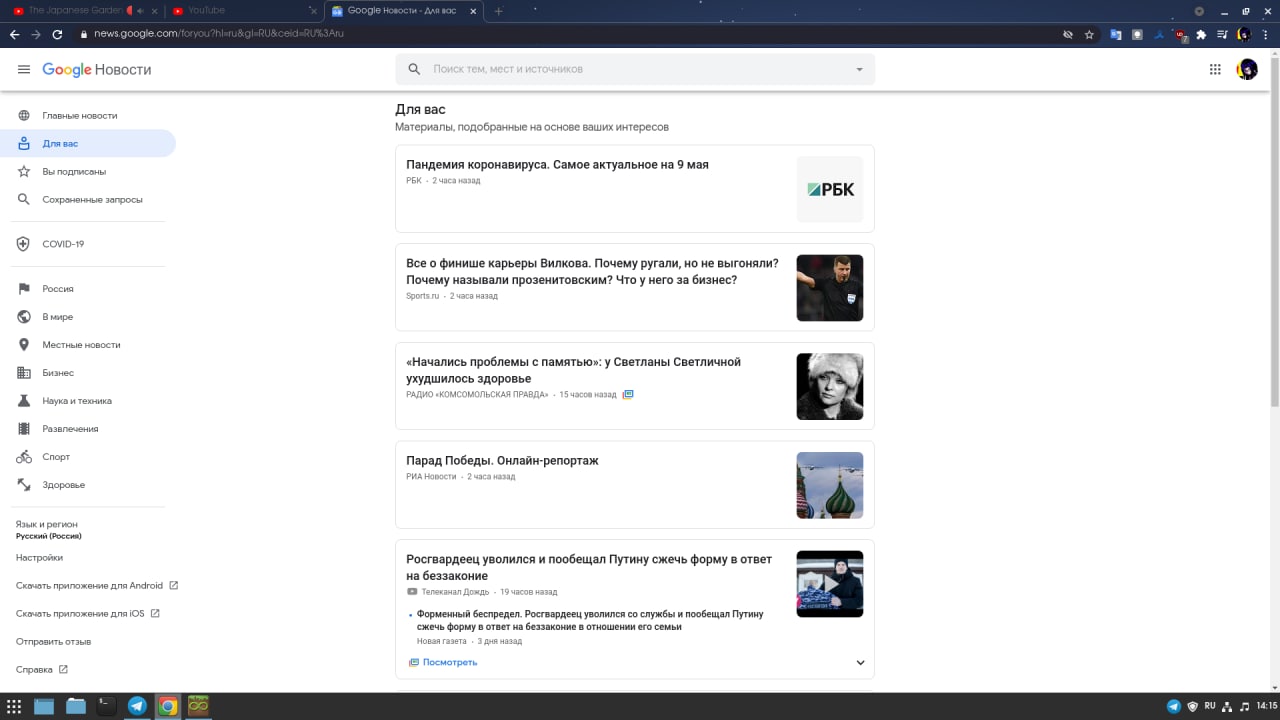The image size is (1280, 720).
Task: Click Посмотреть full coverage link
Action: (x=443, y=662)
